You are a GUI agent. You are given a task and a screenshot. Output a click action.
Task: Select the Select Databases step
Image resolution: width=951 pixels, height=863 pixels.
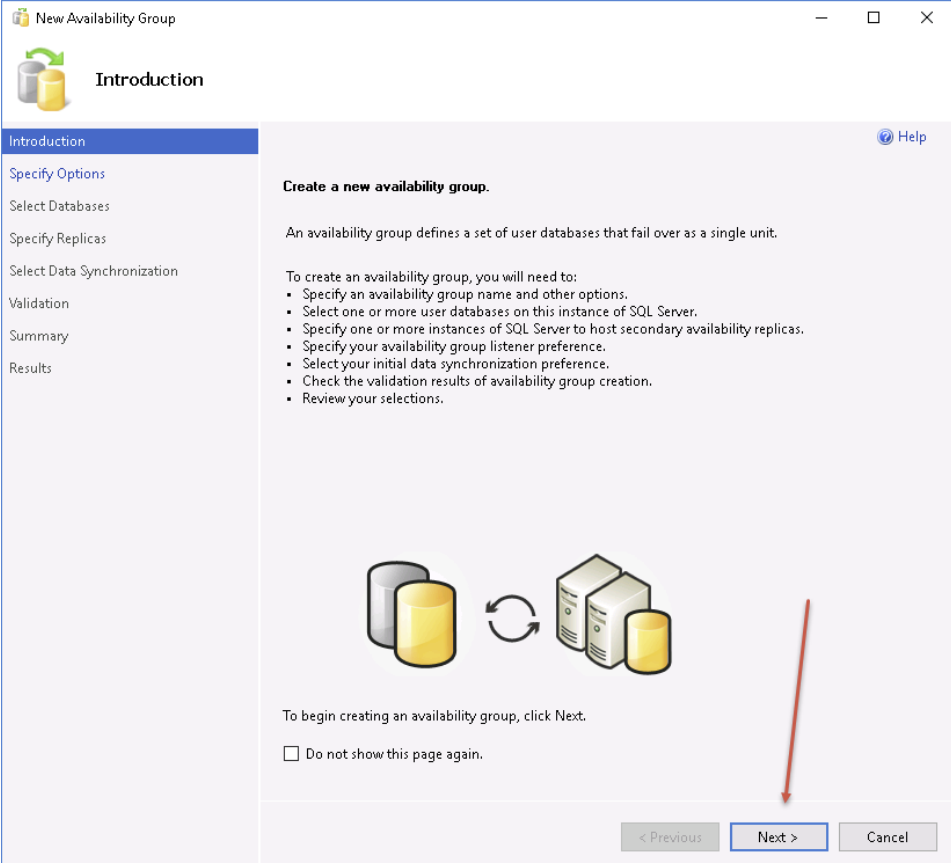click(x=59, y=206)
